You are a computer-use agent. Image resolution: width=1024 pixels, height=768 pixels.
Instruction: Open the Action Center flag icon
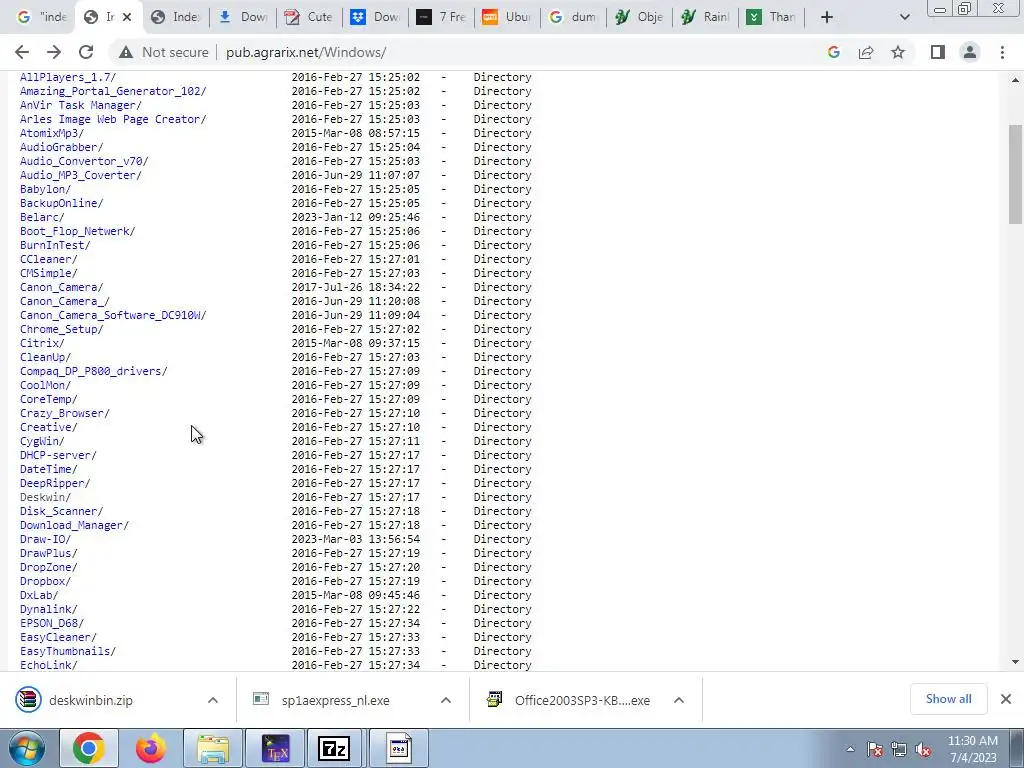[x=875, y=749]
